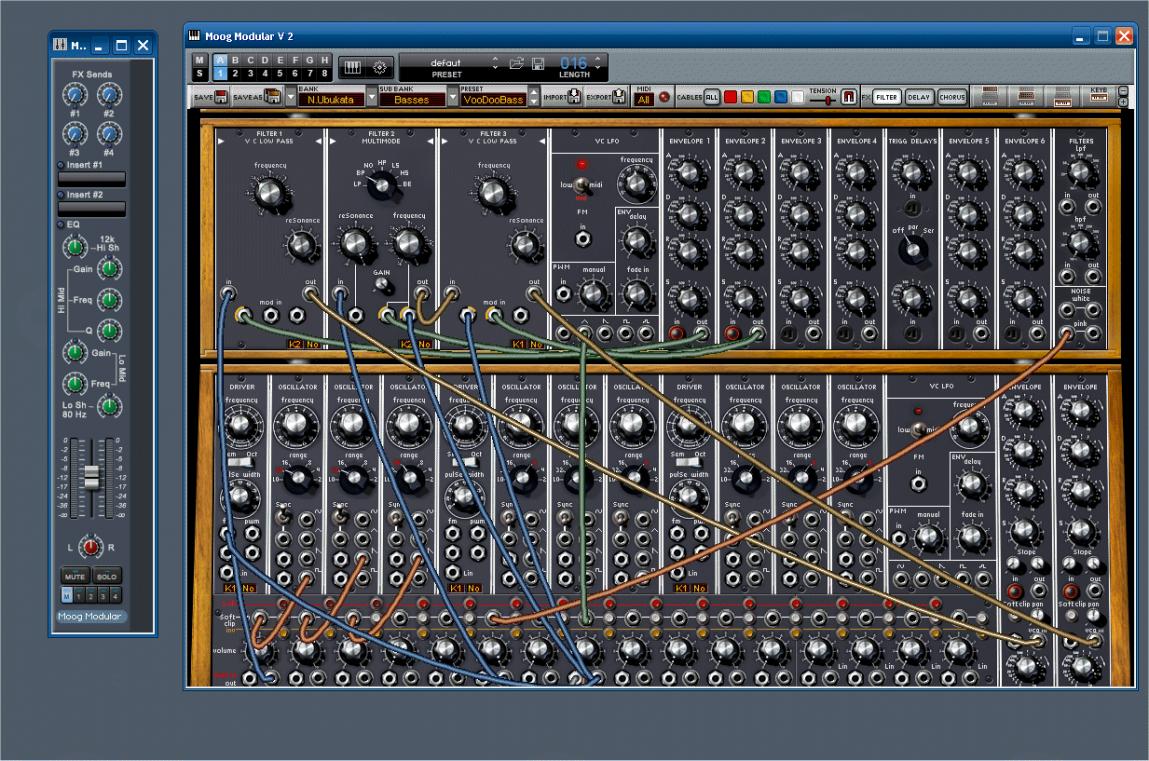Viewport: 1149px width, 761px height.
Task: Click the minus zoom button at toolbar right
Action: tap(1122, 91)
